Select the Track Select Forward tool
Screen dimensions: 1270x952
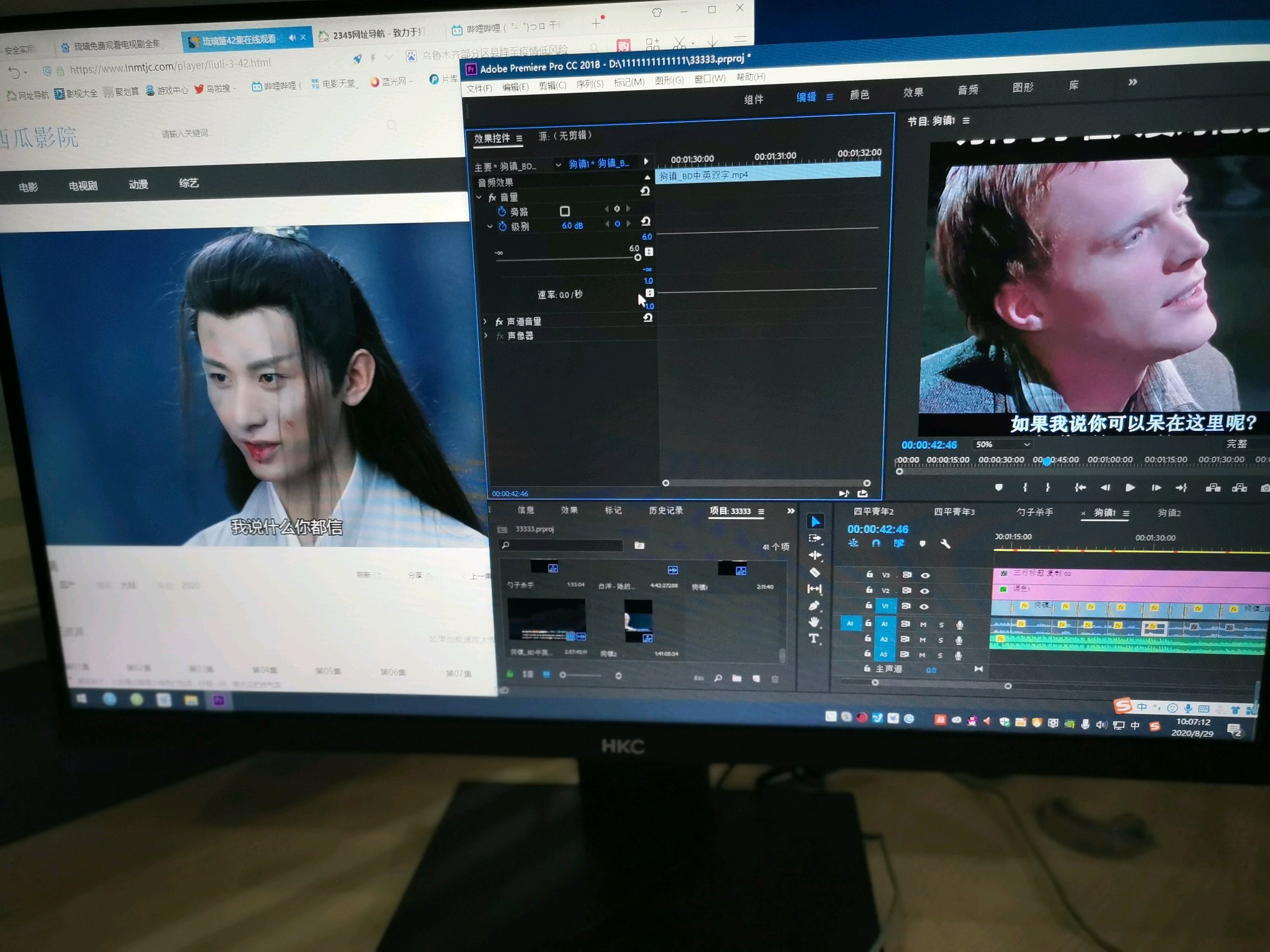(815, 538)
